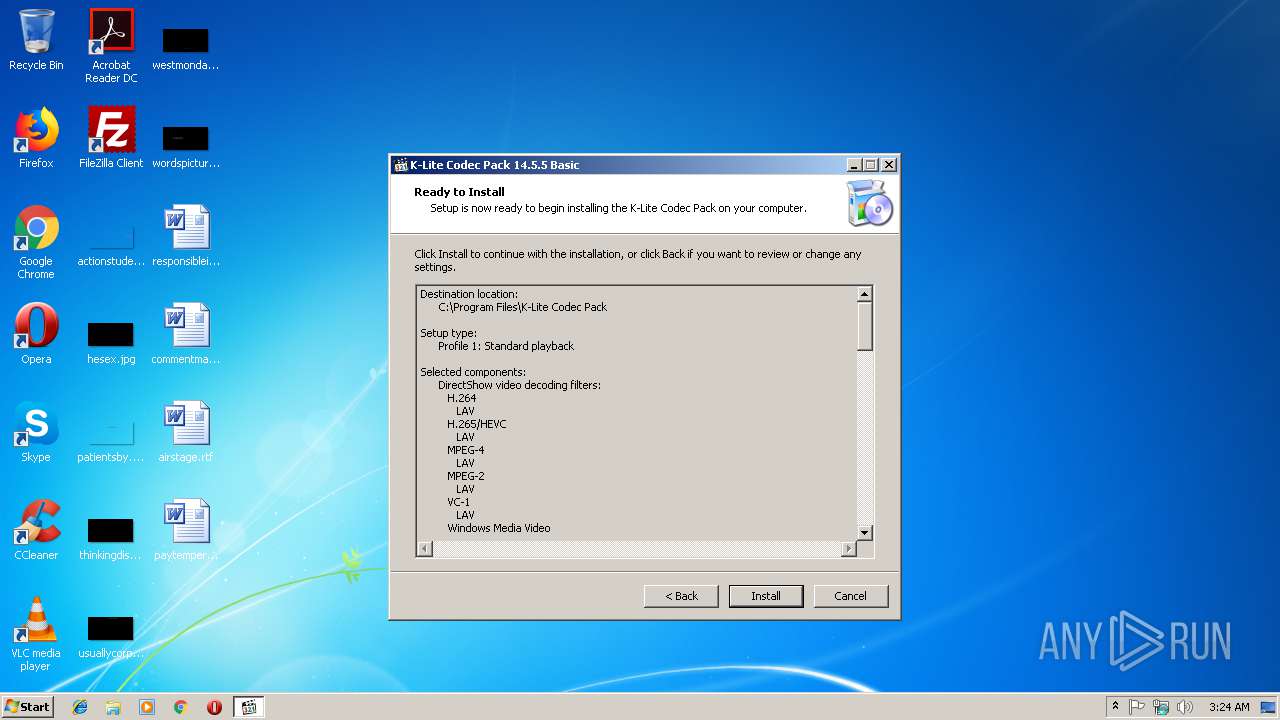Image resolution: width=1280 pixels, height=720 pixels.
Task: Click the horizontal scroll-left arrow
Action: (x=425, y=549)
